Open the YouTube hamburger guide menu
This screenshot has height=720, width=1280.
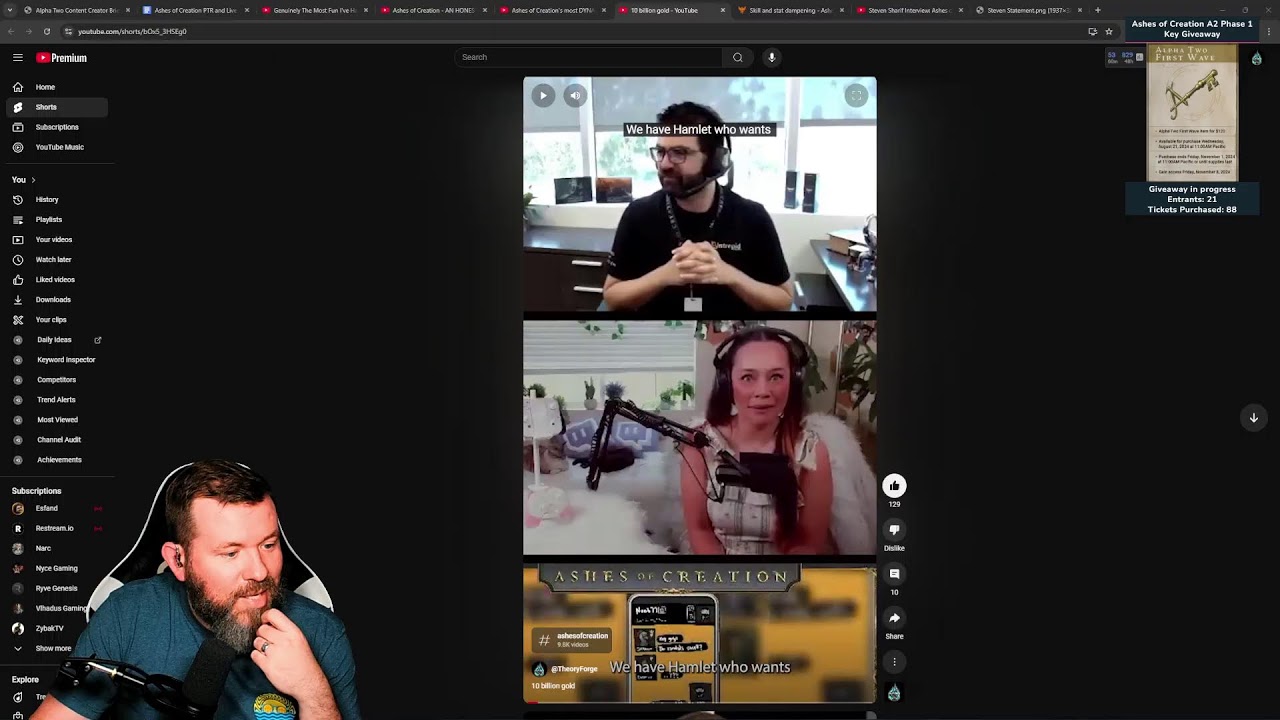[18, 58]
